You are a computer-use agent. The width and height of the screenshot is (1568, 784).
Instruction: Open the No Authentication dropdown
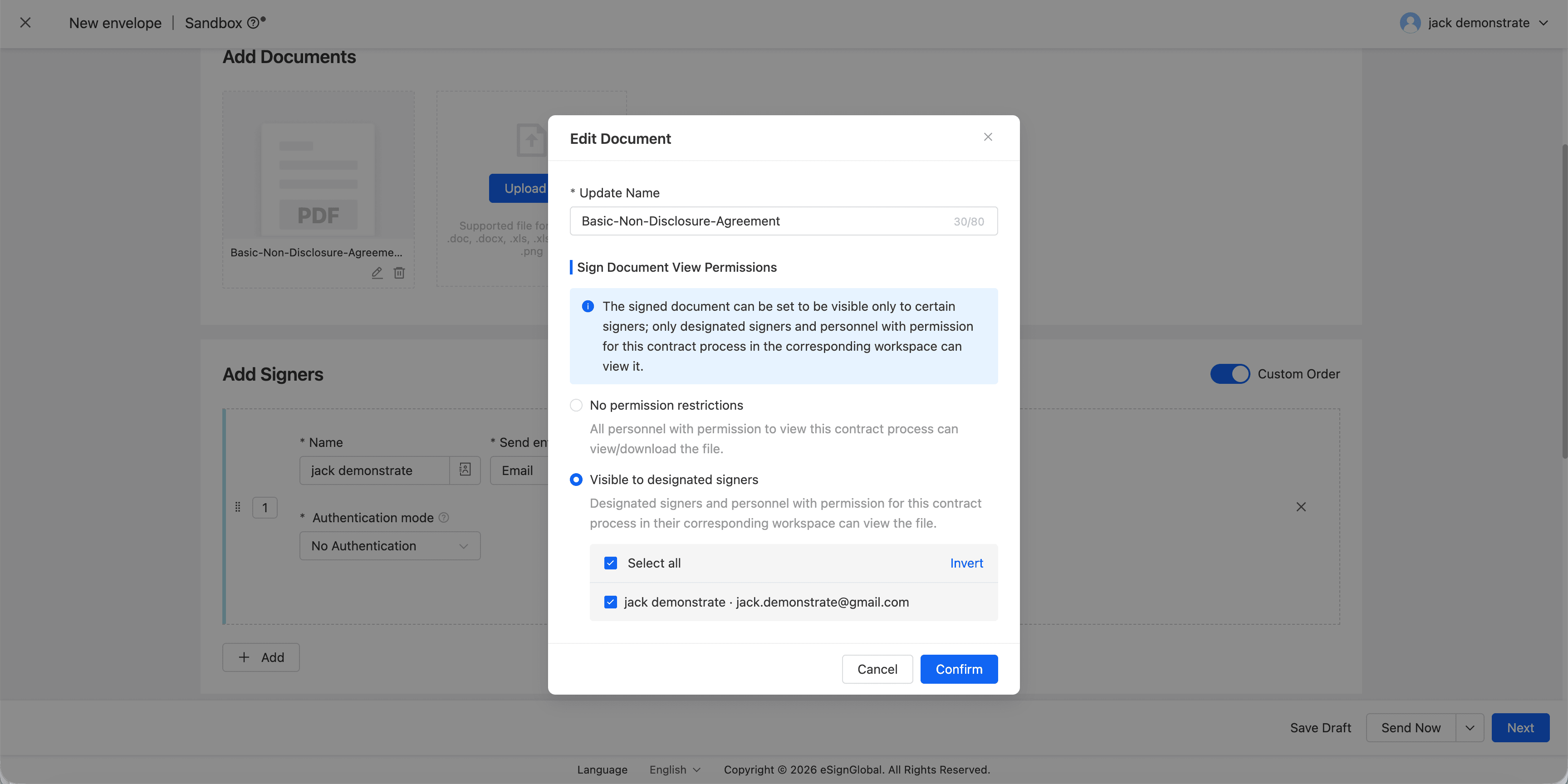[390, 546]
